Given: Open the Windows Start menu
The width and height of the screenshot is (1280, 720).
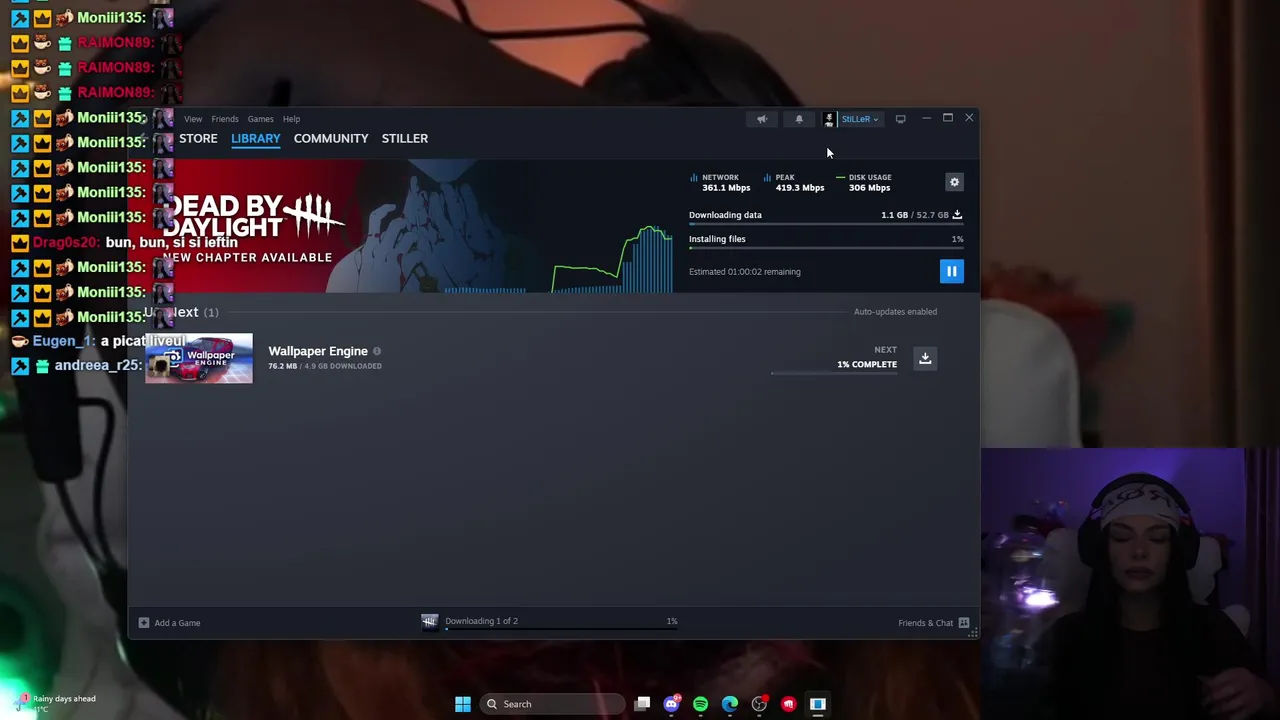Looking at the screenshot, I should coord(462,704).
